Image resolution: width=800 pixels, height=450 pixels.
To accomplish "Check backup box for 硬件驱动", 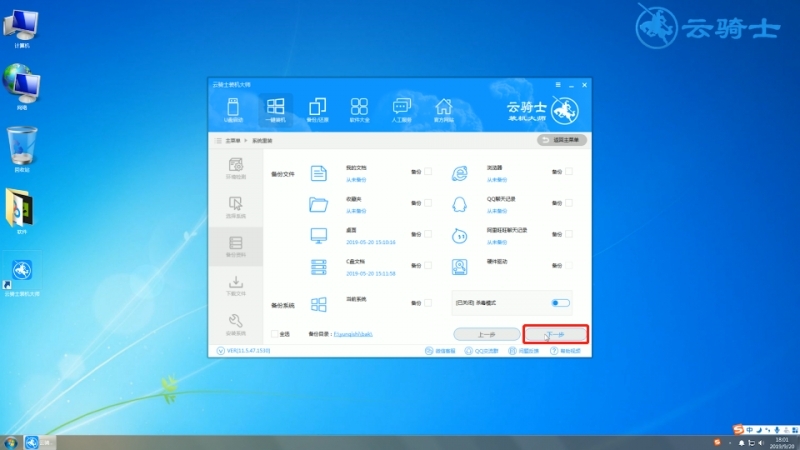I will [x=569, y=265].
